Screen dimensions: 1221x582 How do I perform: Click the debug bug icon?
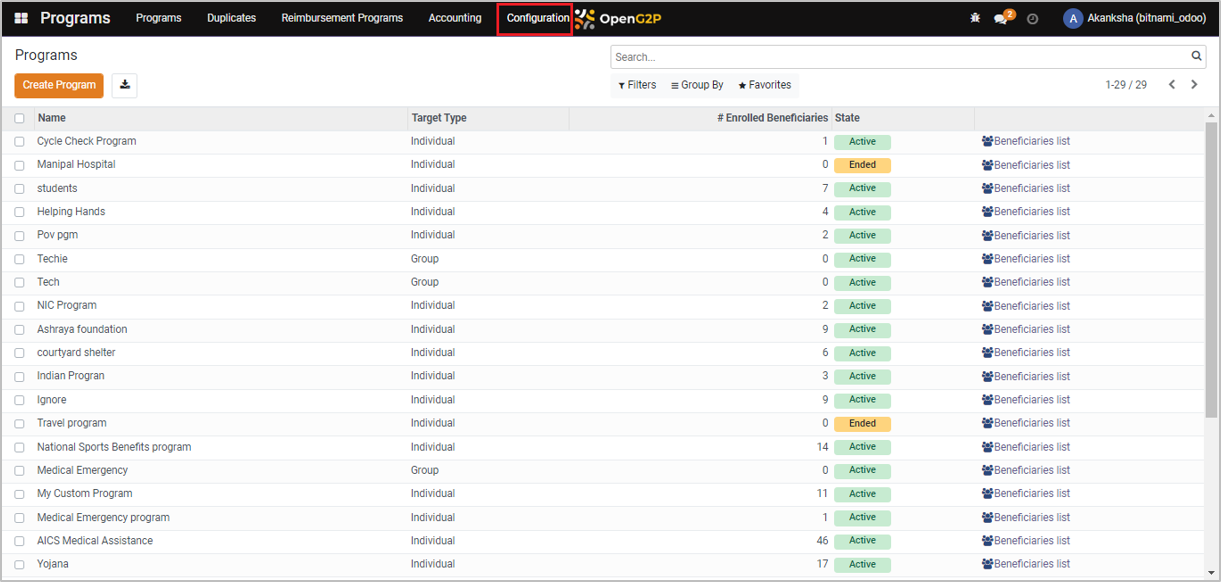(x=975, y=18)
